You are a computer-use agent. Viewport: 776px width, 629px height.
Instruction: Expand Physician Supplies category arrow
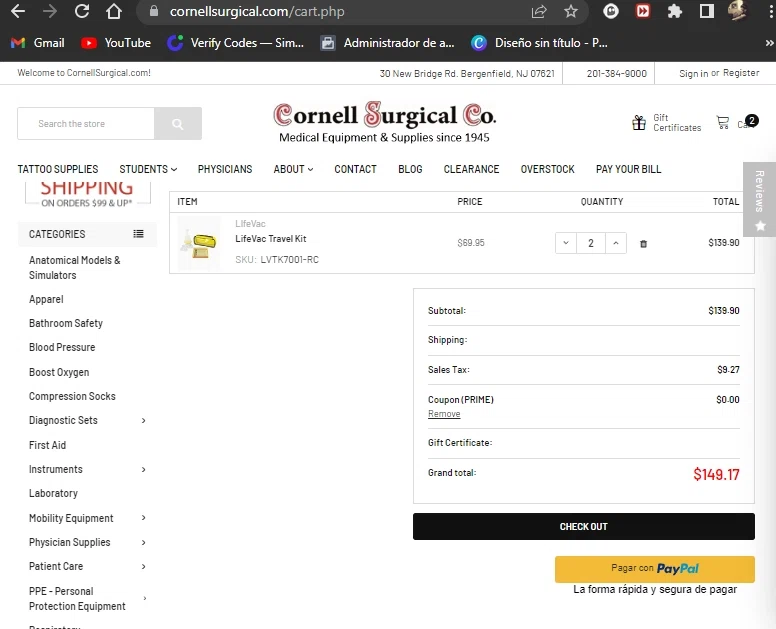(144, 543)
